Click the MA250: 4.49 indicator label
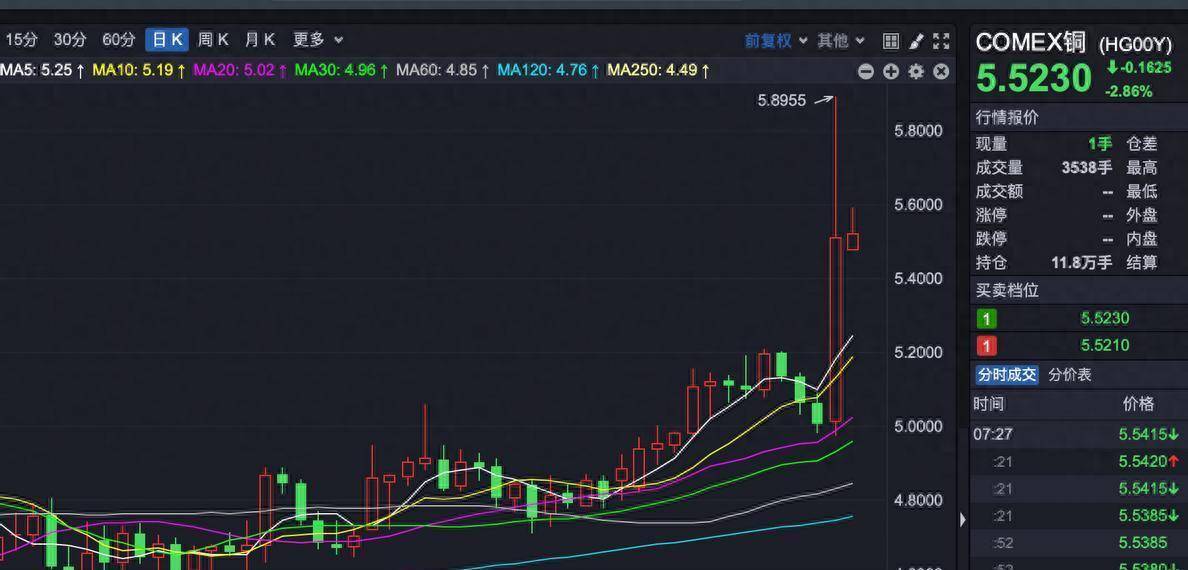Viewport: 1188px width, 570px height. click(659, 70)
